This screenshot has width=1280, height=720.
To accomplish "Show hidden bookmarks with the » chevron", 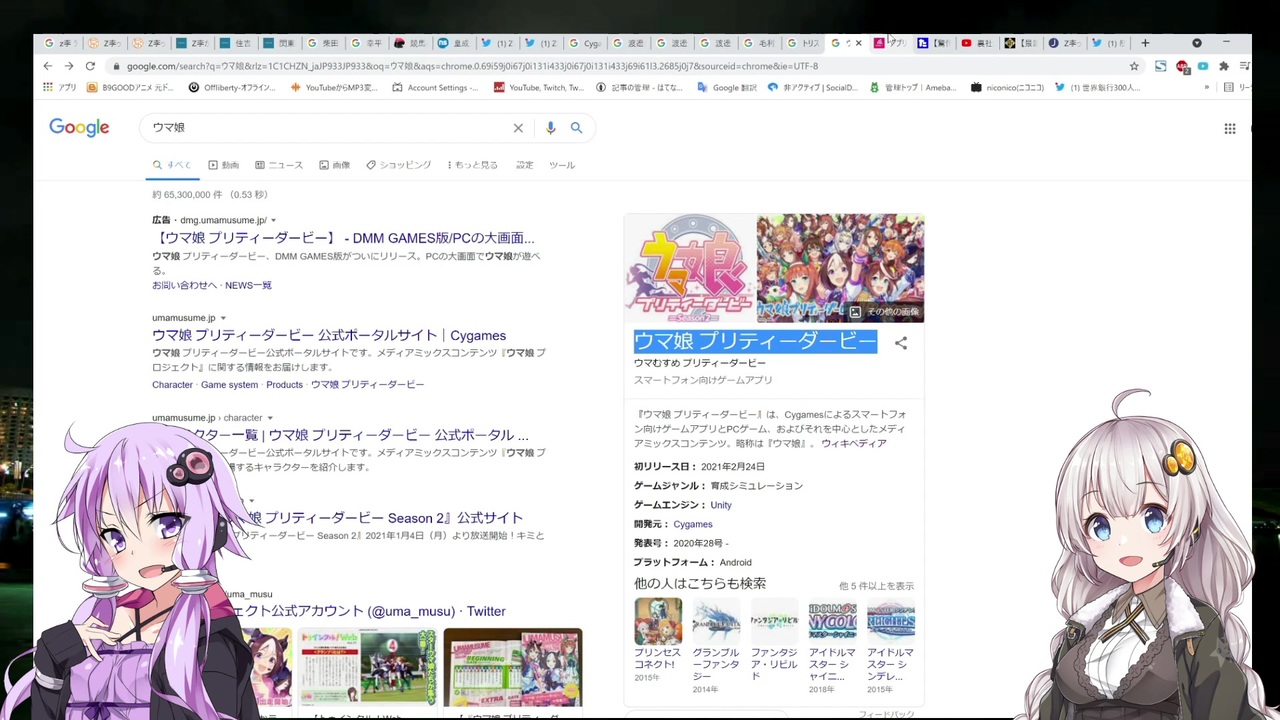I will point(1206,87).
